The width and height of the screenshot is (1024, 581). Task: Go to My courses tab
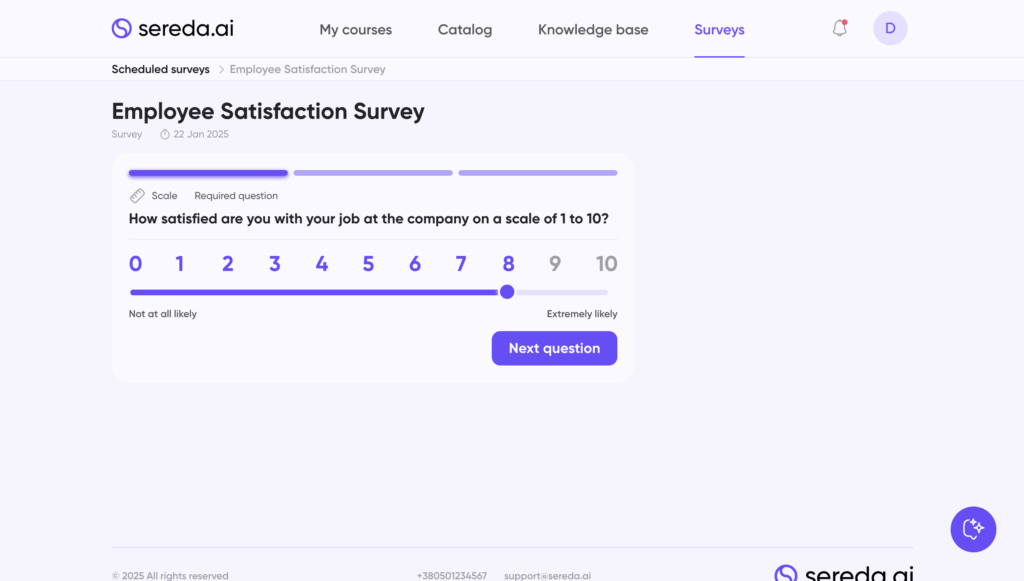point(356,30)
